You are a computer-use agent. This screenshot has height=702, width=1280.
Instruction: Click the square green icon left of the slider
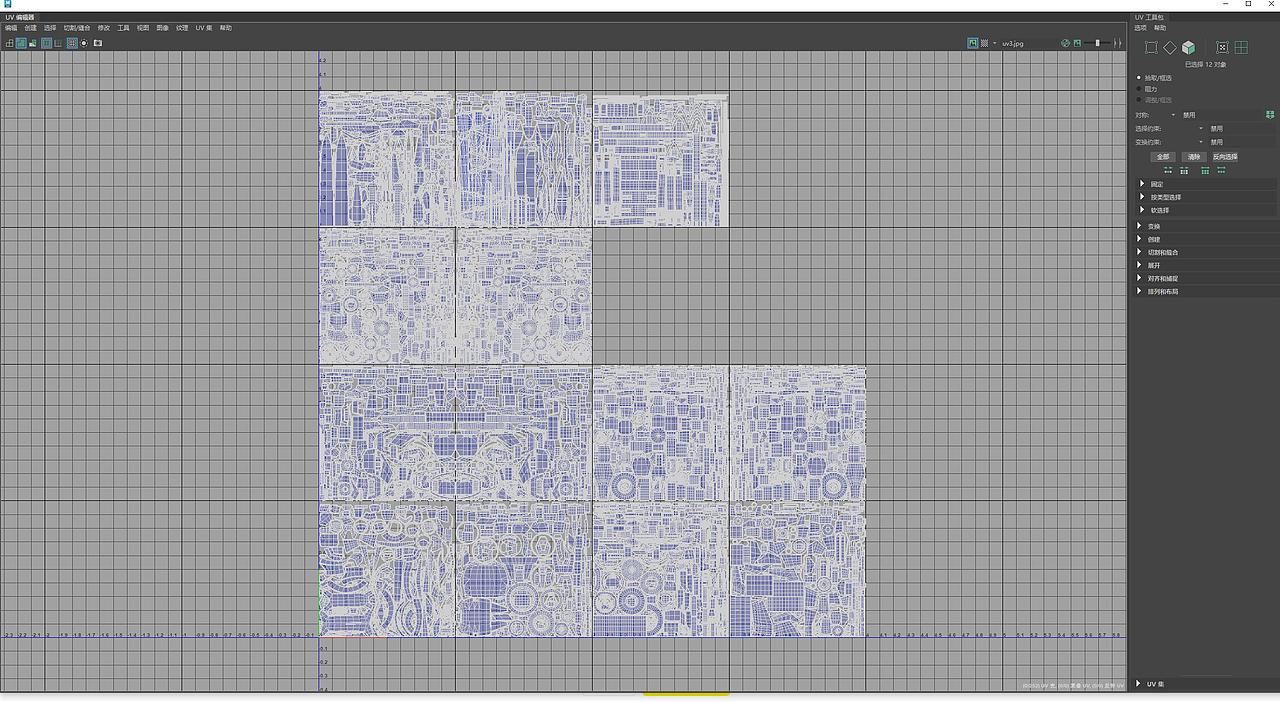[1077, 43]
